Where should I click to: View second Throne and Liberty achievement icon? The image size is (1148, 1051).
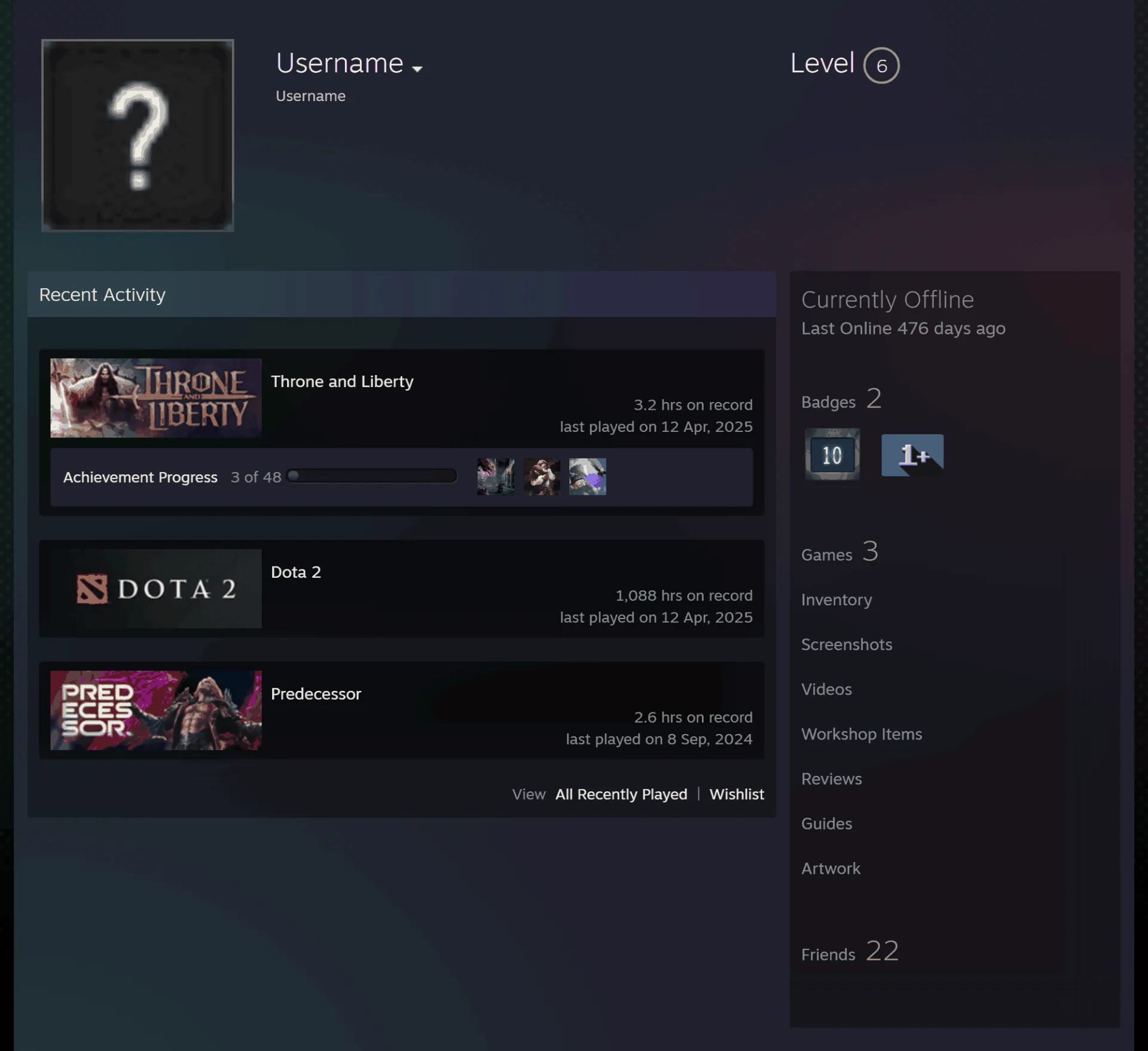pos(542,477)
